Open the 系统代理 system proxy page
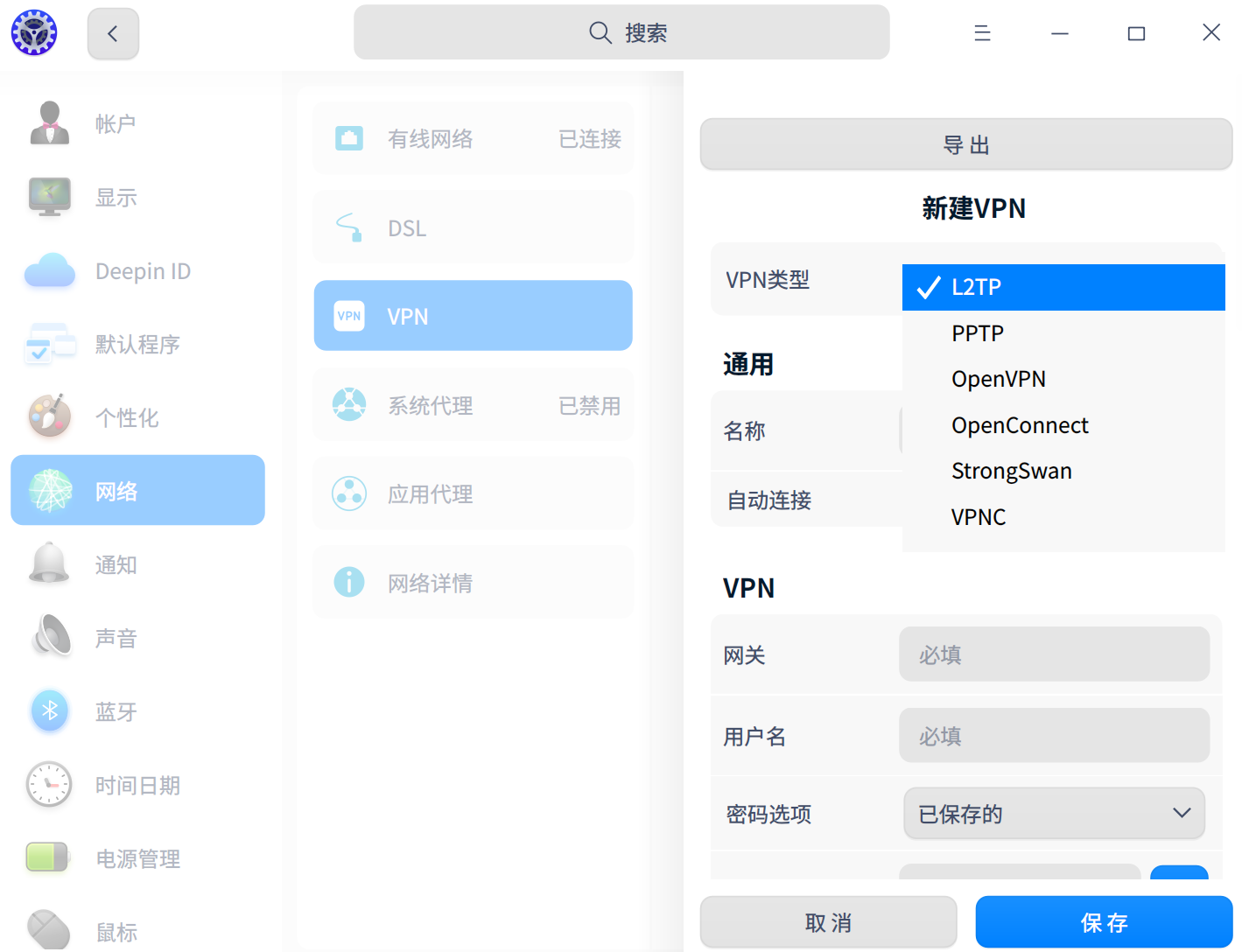1242x952 pixels. (x=473, y=405)
